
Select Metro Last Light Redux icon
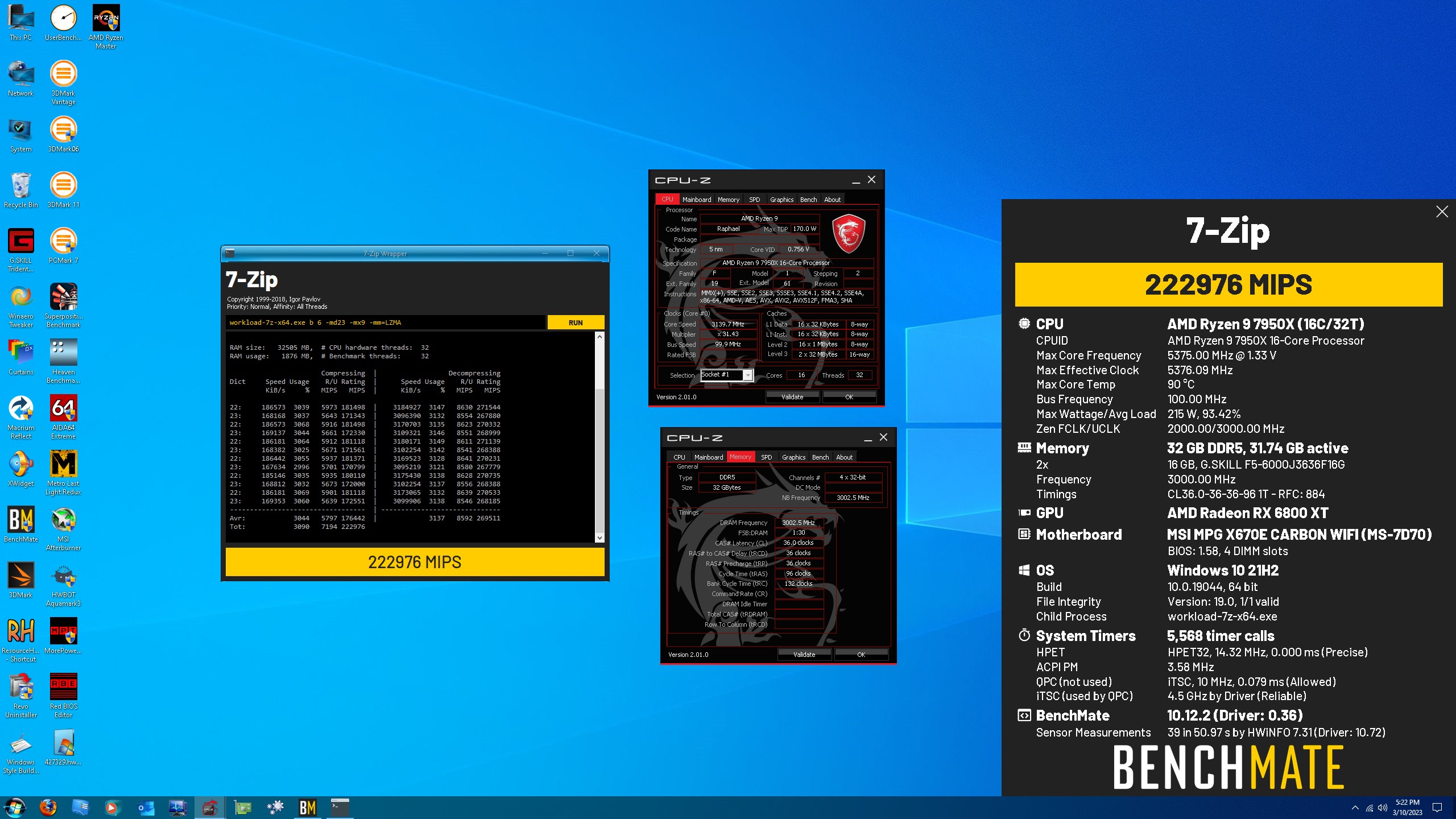click(63, 473)
